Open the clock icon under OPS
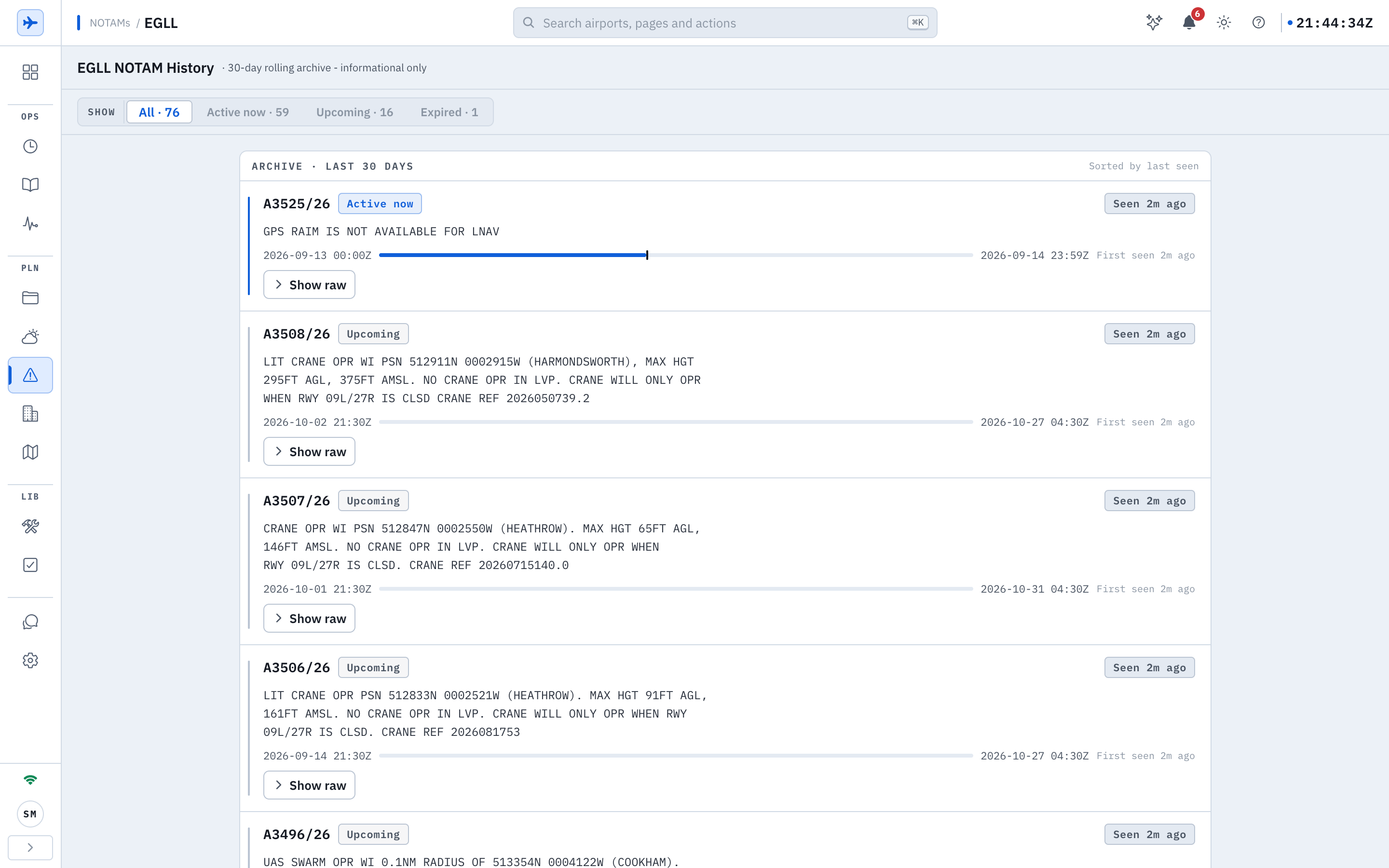Screen dimensions: 1389x868 pyautogui.click(x=30, y=147)
